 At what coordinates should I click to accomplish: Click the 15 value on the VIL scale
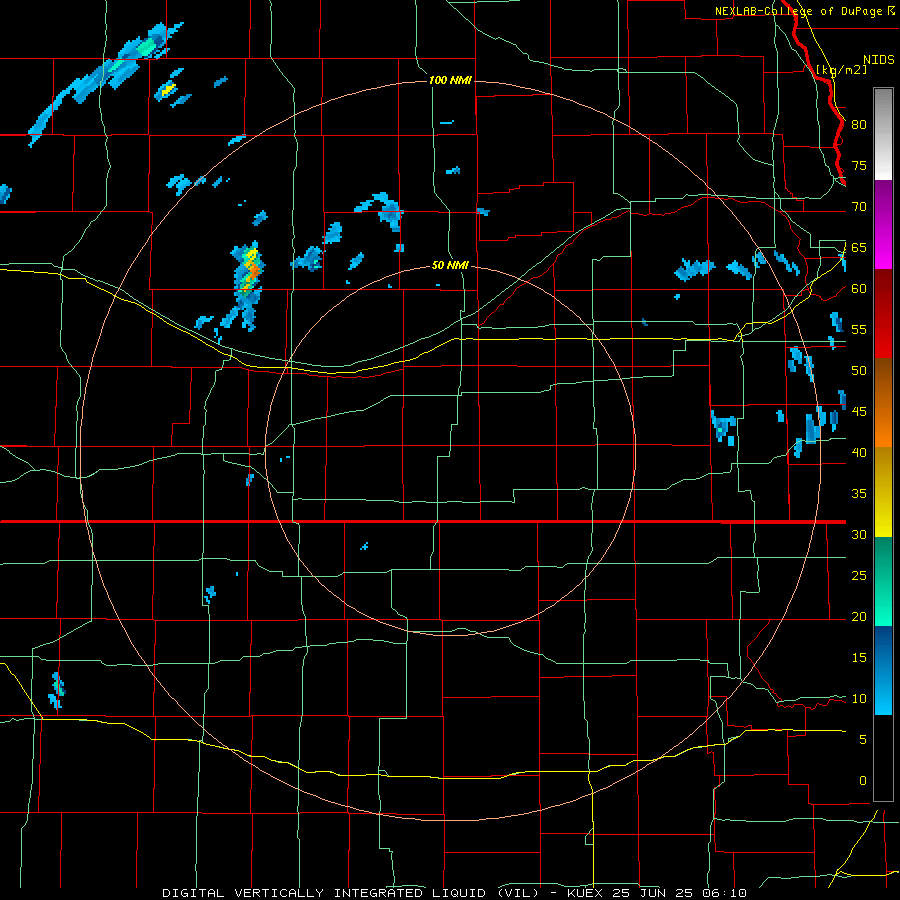pos(859,658)
